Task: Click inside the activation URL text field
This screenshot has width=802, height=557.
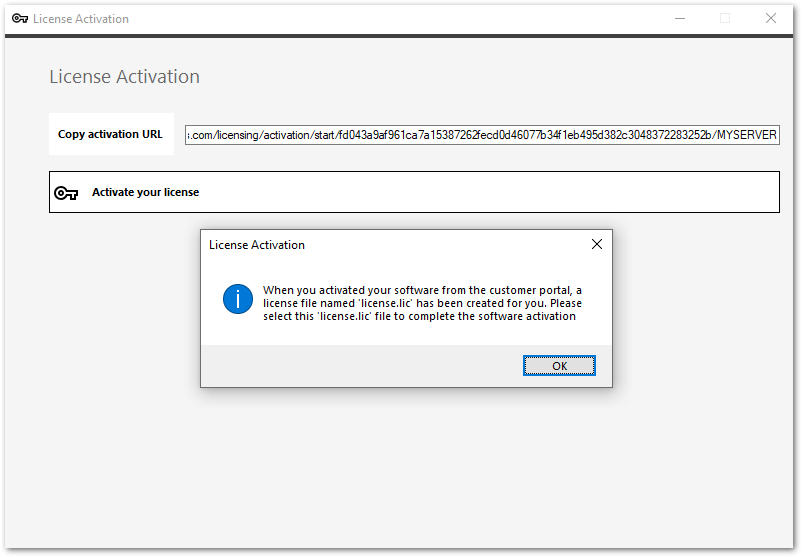Action: [x=480, y=135]
